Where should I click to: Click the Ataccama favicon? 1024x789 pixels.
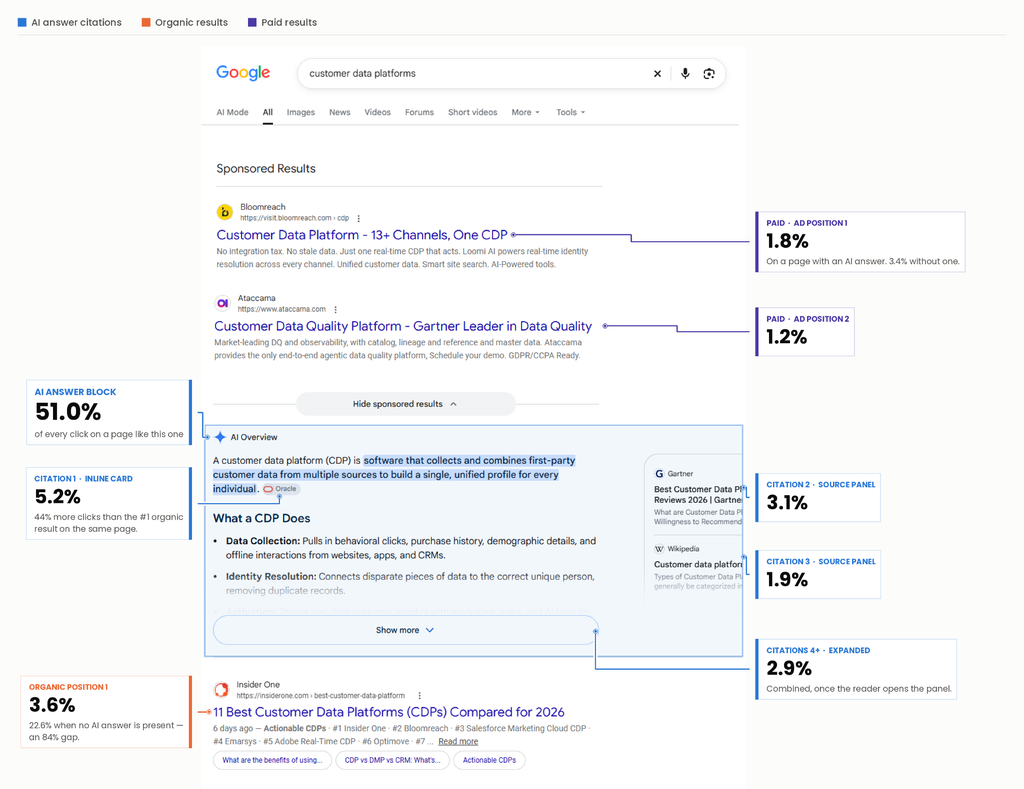tap(223, 303)
